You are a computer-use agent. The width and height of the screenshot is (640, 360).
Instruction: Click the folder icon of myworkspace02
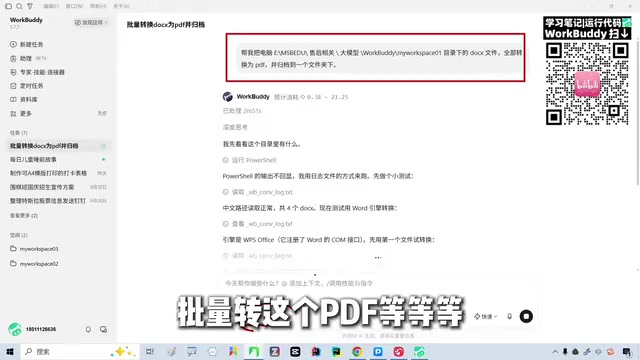tap(13, 264)
